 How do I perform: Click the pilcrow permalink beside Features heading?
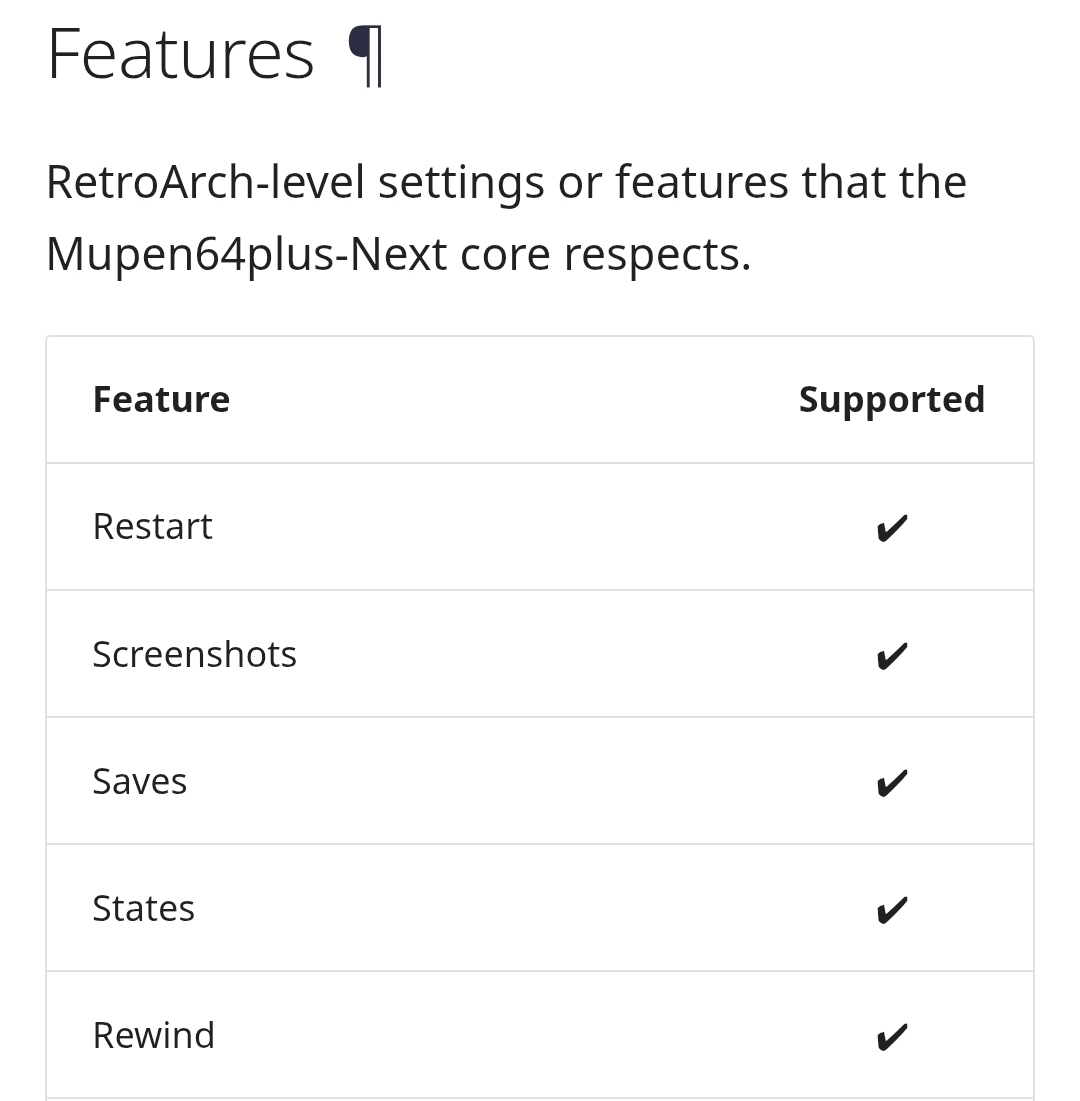click(365, 57)
